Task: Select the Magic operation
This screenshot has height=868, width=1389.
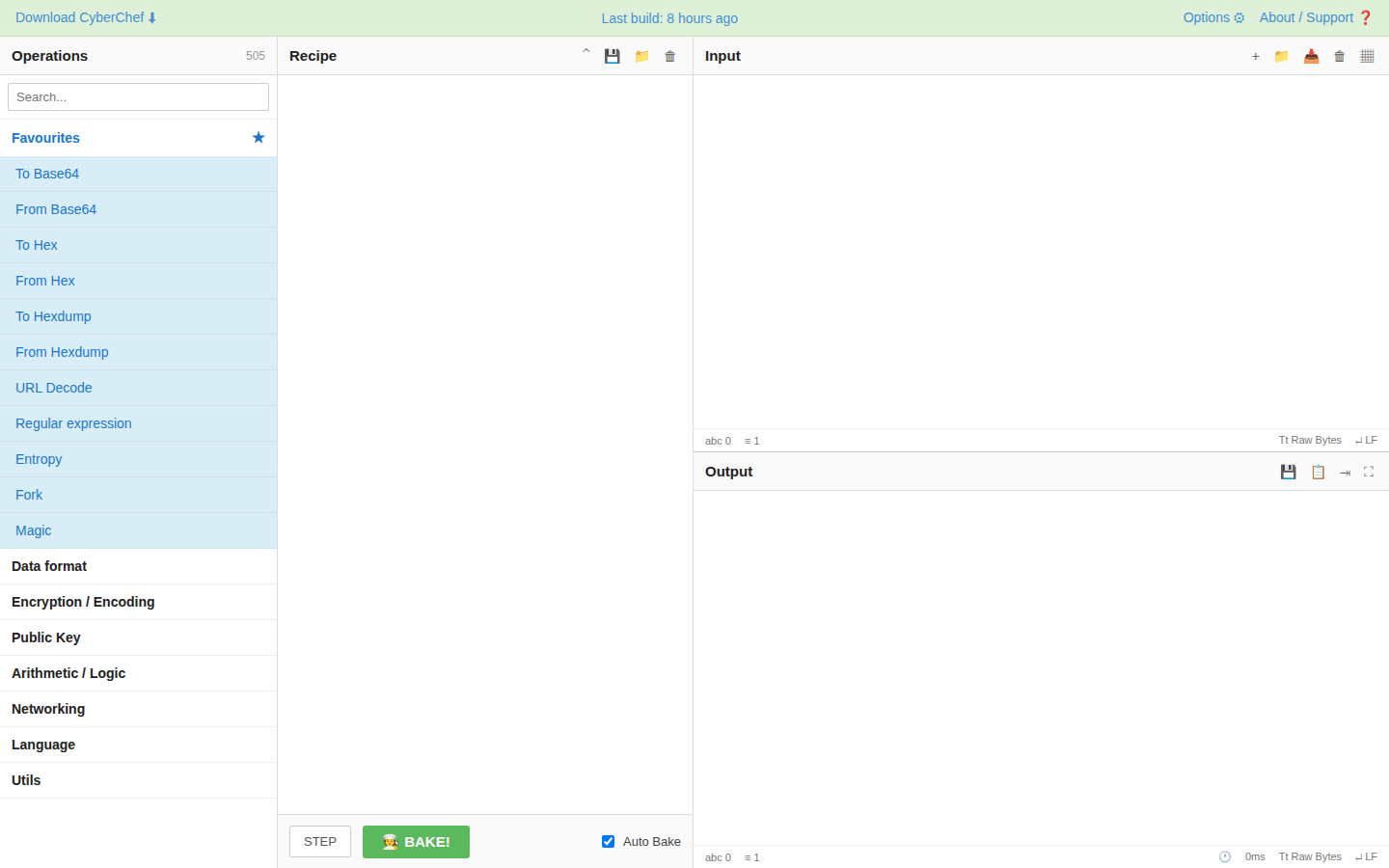Action: click(138, 530)
